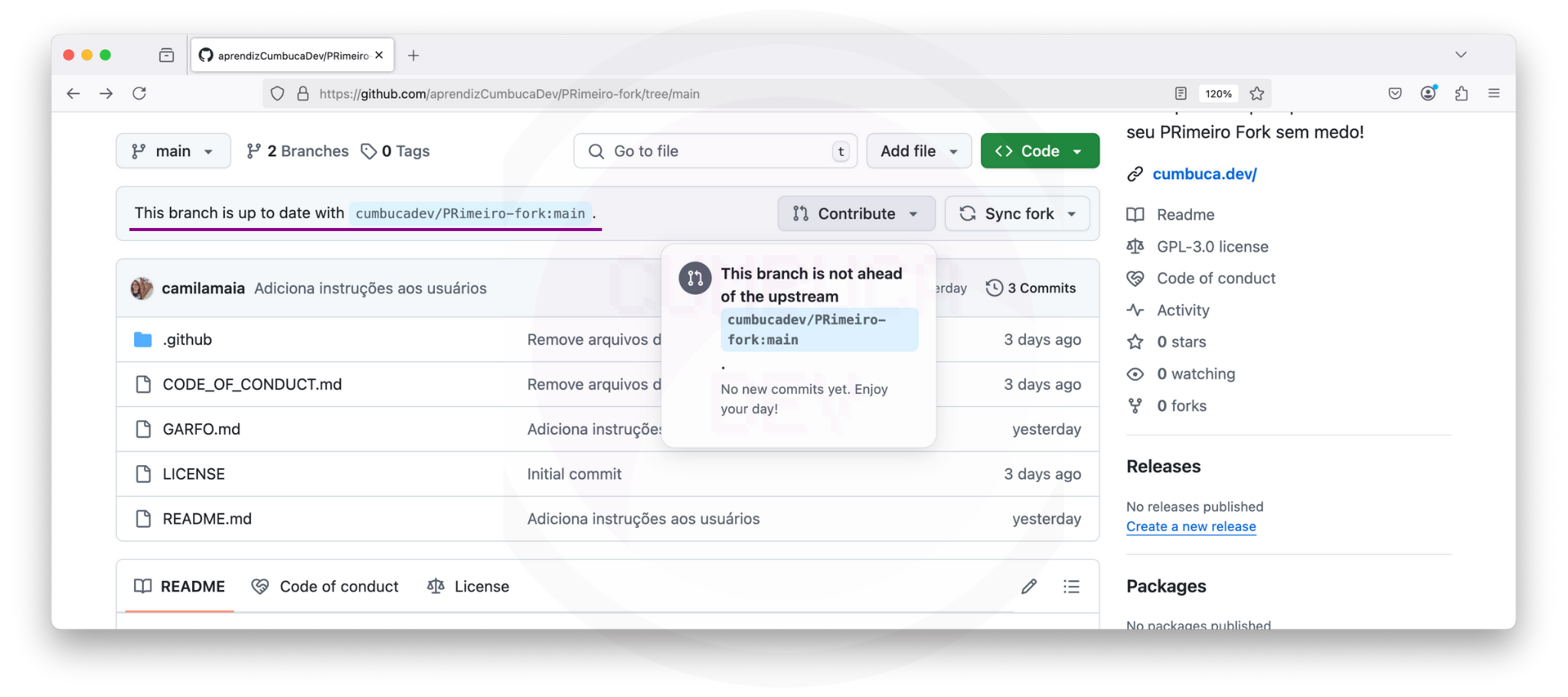The image size is (1568, 697).
Task: Open the Firefox hamburger application menu
Action: coord(1494,93)
